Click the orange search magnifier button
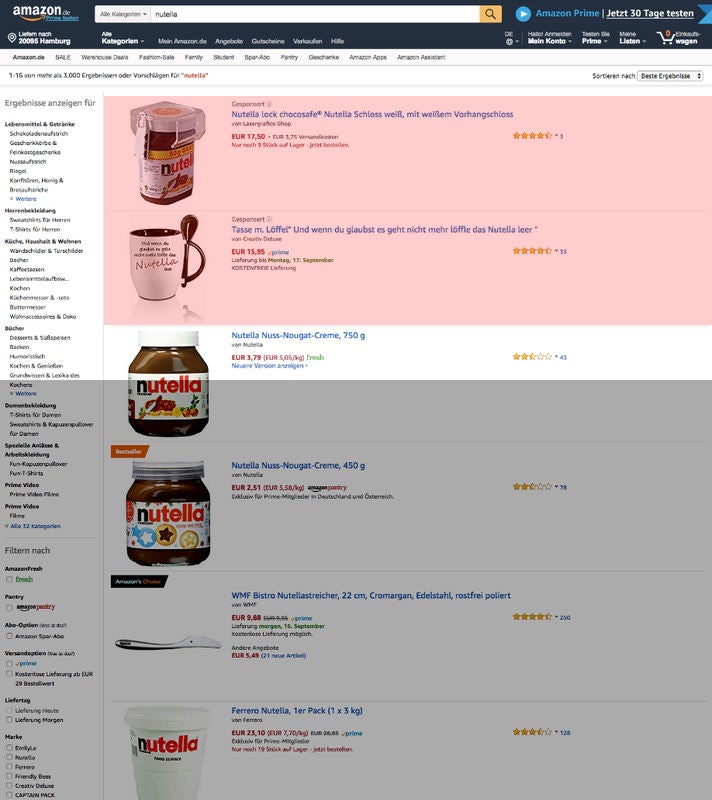The height and width of the screenshot is (800, 712). pos(490,14)
